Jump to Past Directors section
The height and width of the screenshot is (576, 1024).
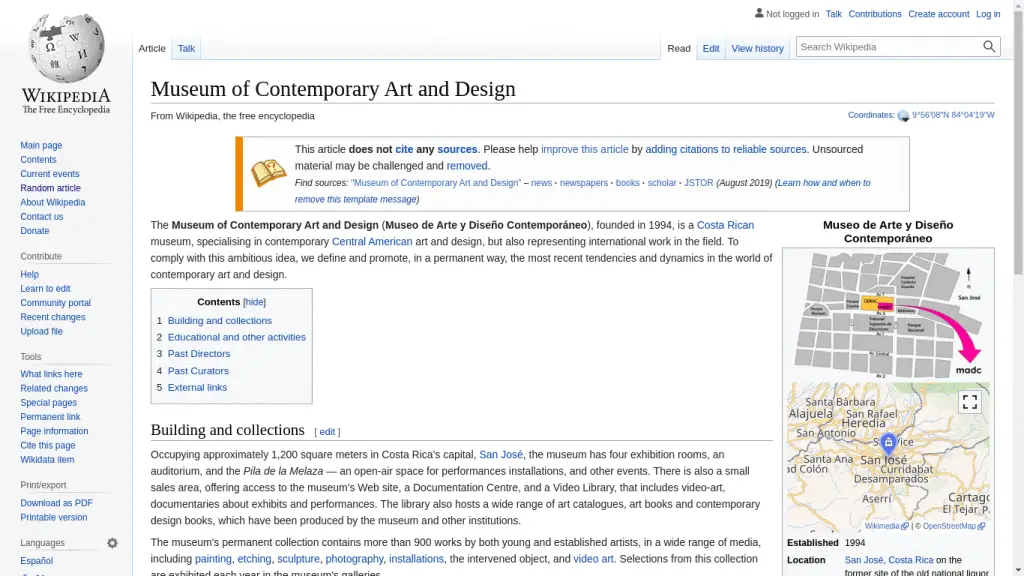[x=199, y=354]
